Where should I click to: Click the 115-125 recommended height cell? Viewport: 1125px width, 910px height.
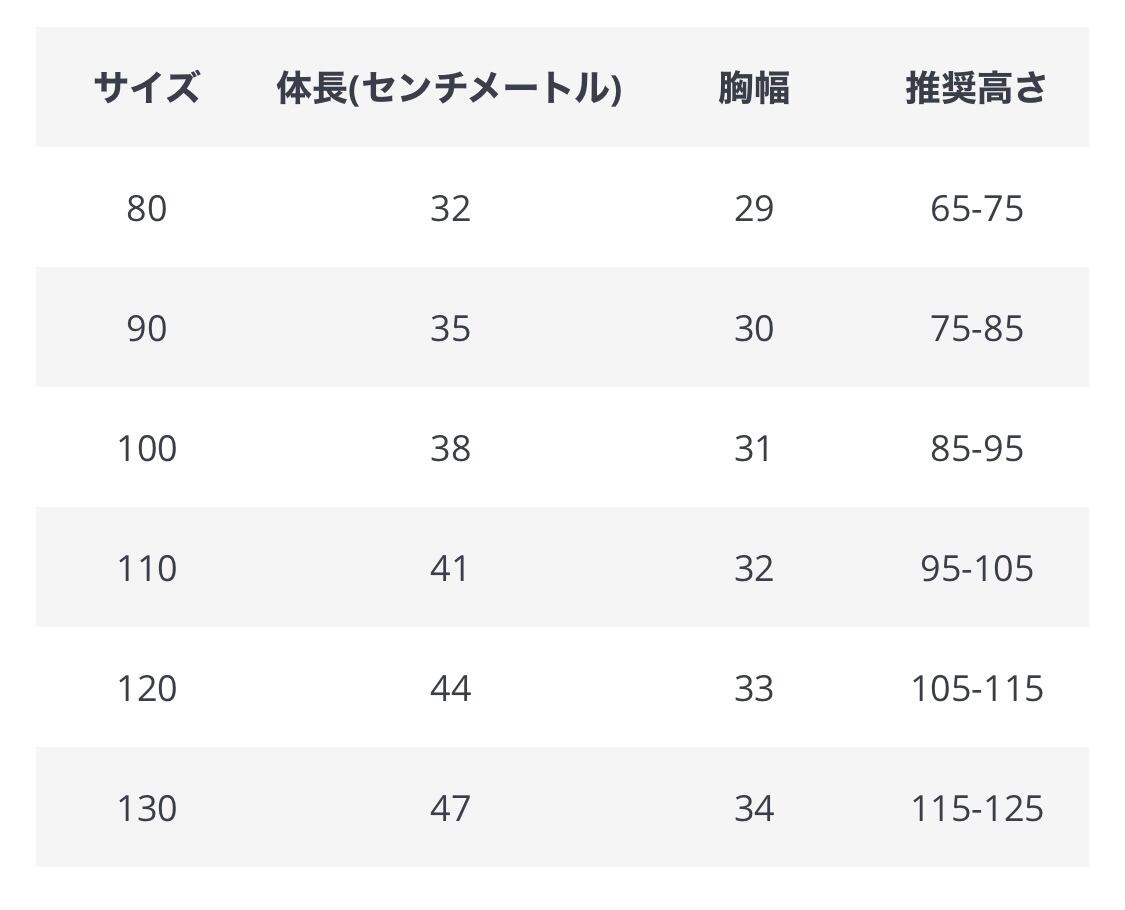coord(976,808)
